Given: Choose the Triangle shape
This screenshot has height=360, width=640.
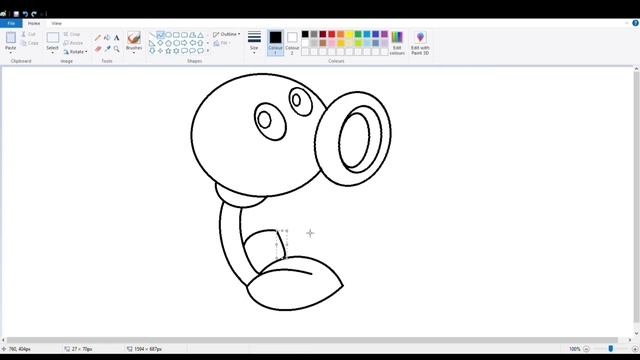Looking at the screenshot, I should 200,35.
